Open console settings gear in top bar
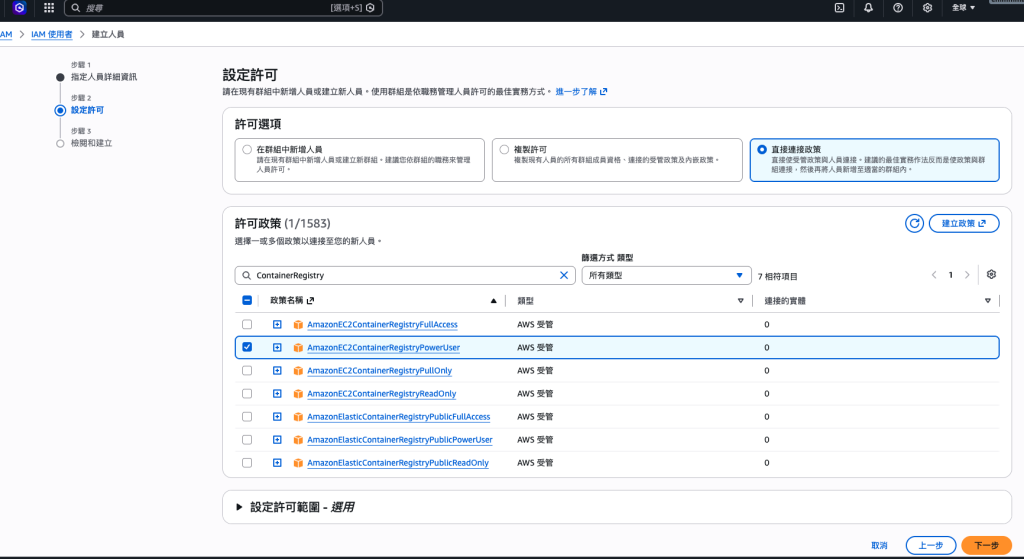 [x=927, y=8]
